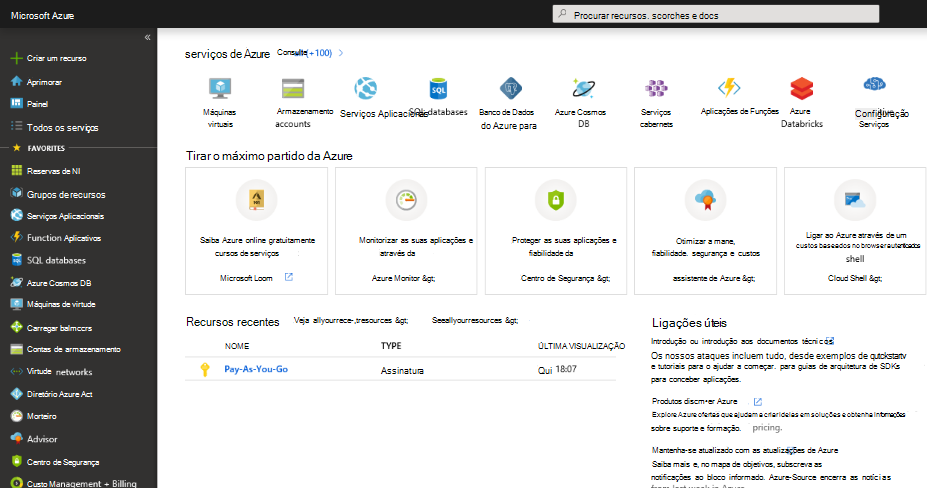
Task: Open Configuração Serviços brain icon
Action: [x=874, y=84]
